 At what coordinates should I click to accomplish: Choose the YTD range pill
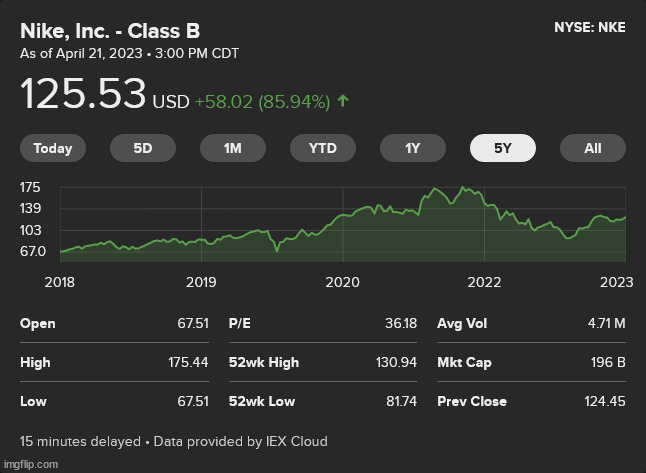pyautogui.click(x=322, y=148)
